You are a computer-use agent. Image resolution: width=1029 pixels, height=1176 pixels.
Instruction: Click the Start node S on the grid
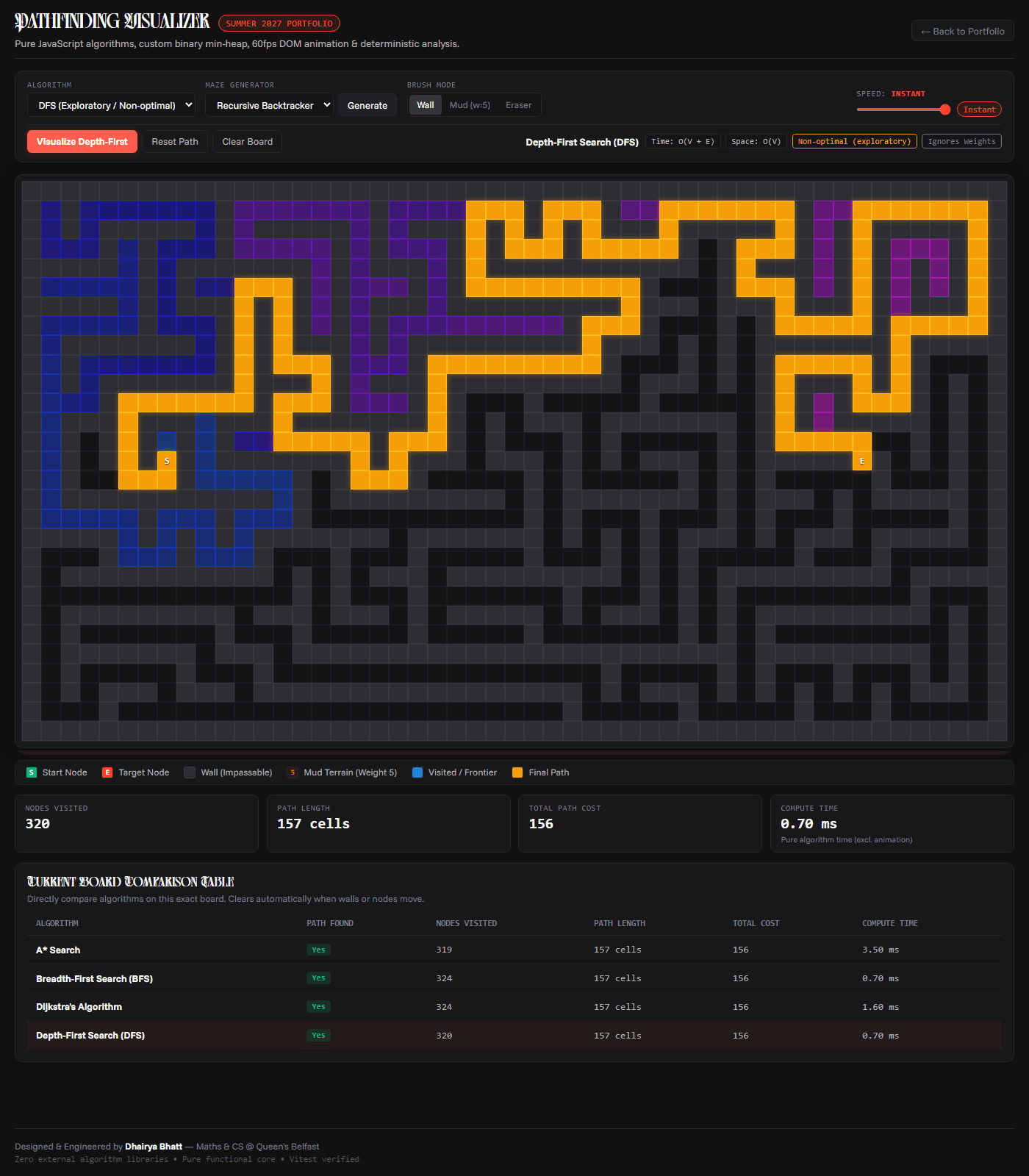pyautogui.click(x=167, y=461)
